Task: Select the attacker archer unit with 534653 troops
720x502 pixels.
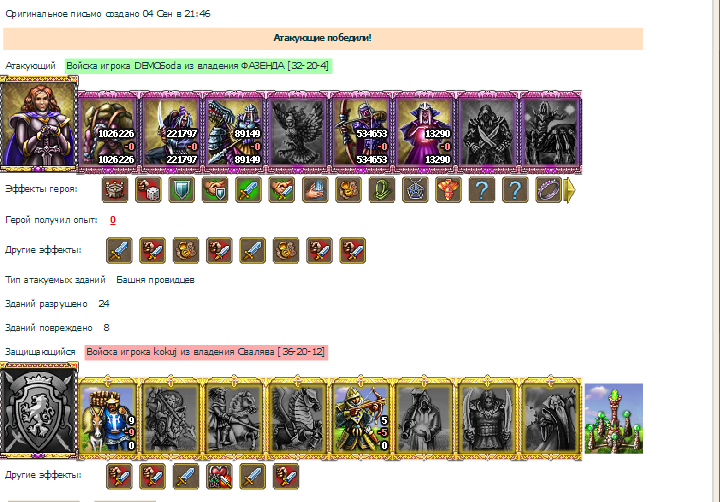Action: click(x=361, y=132)
